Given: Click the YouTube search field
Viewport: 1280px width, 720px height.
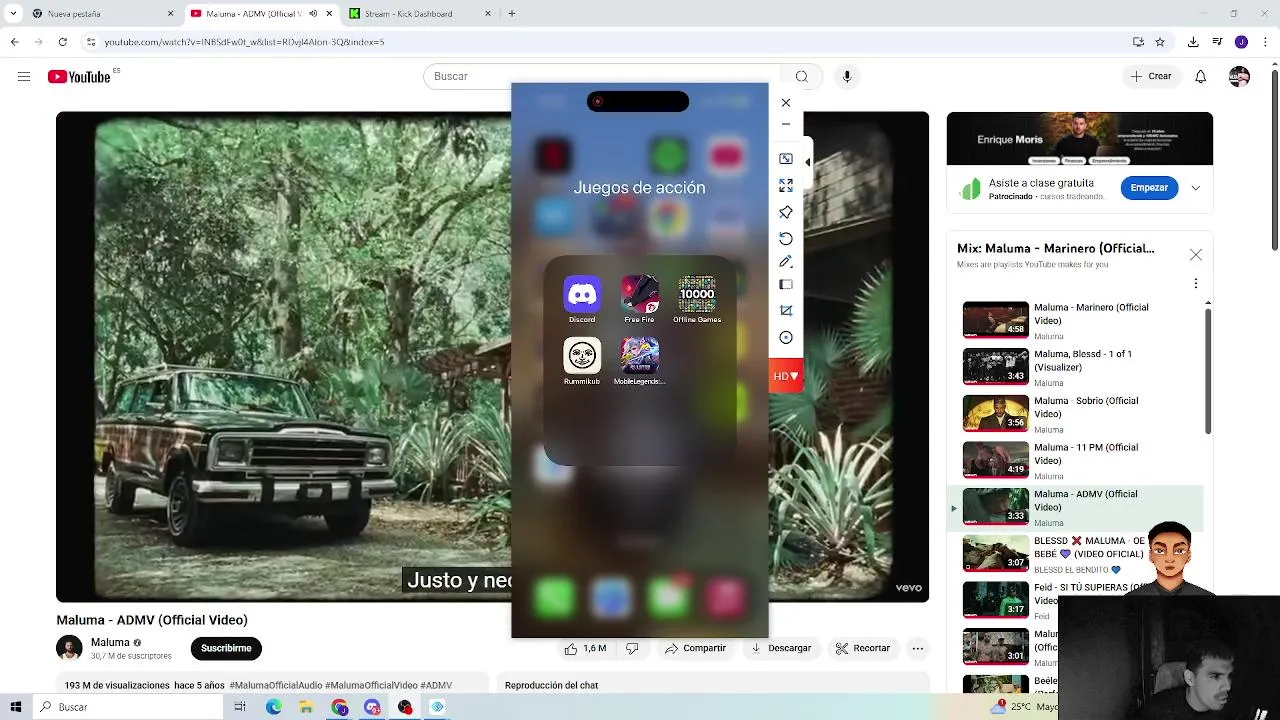Looking at the screenshot, I should click(600, 76).
